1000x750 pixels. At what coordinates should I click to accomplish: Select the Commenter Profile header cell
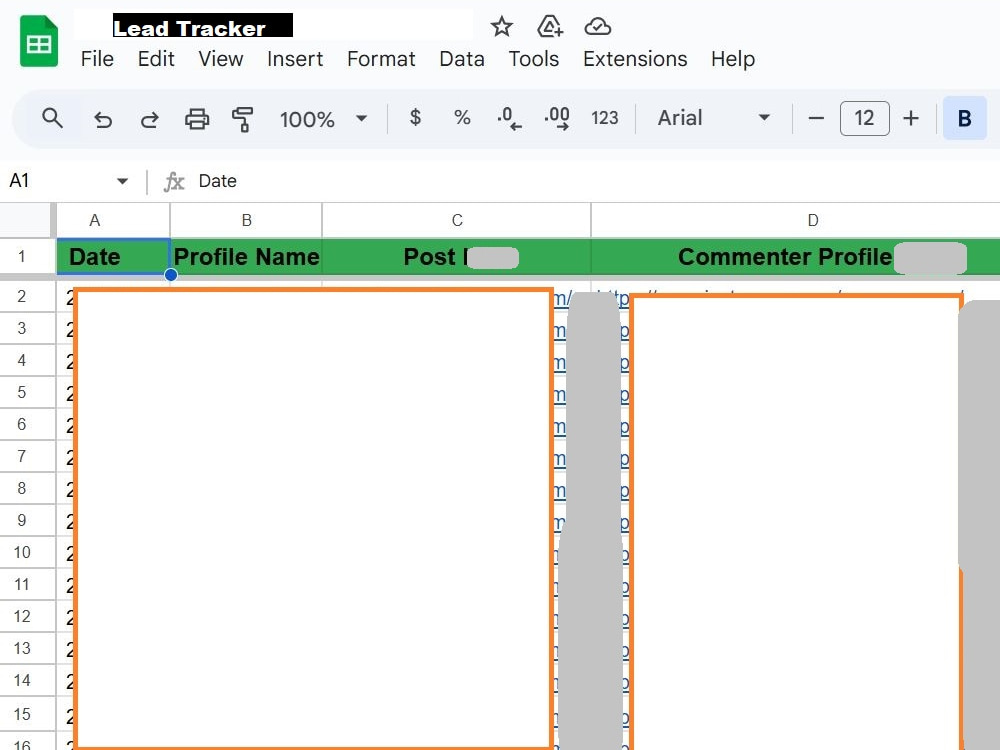(x=796, y=256)
